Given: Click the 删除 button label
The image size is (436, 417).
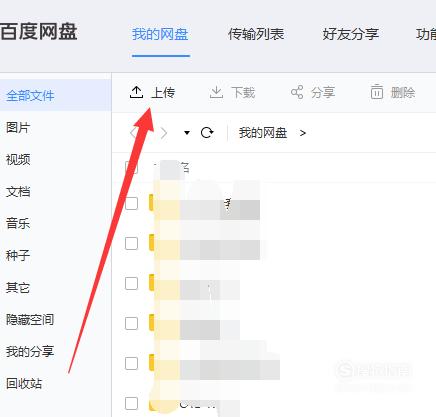Looking at the screenshot, I should (403, 92).
